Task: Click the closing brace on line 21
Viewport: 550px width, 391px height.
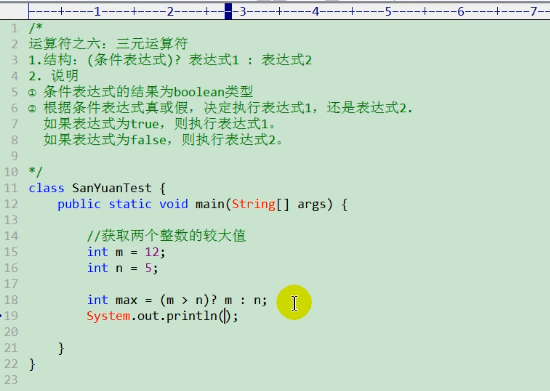Action: click(61, 348)
